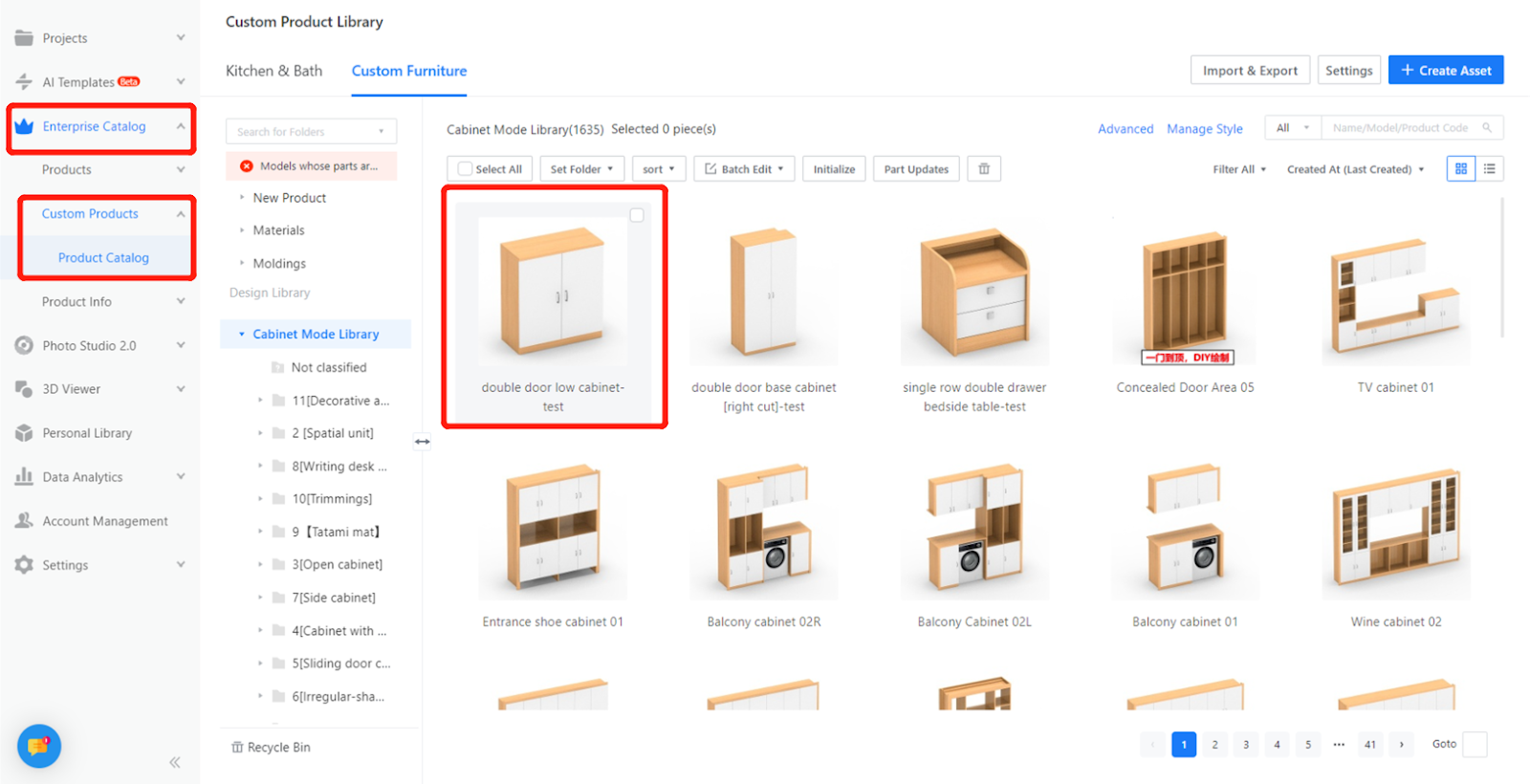Select the Materials tree item

coord(278,230)
